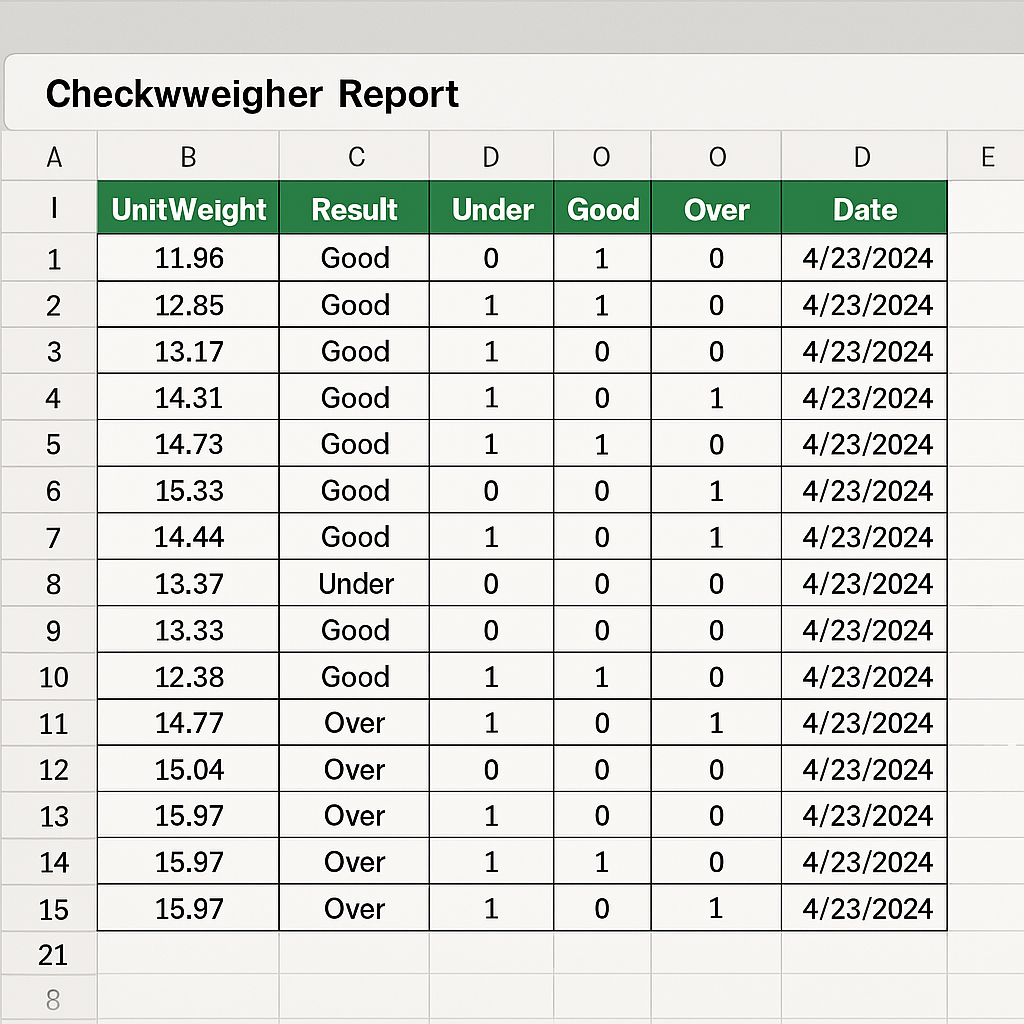Image resolution: width=1024 pixels, height=1024 pixels.
Task: Select row header 15
Action: (50, 908)
